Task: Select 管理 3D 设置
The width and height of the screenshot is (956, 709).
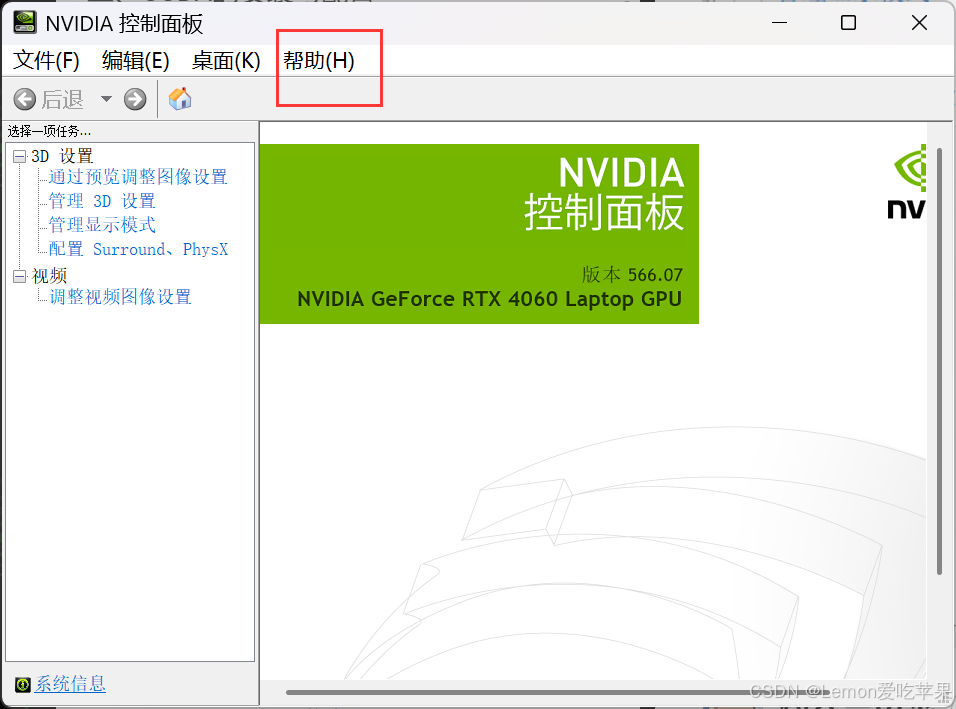Action: tap(102, 201)
